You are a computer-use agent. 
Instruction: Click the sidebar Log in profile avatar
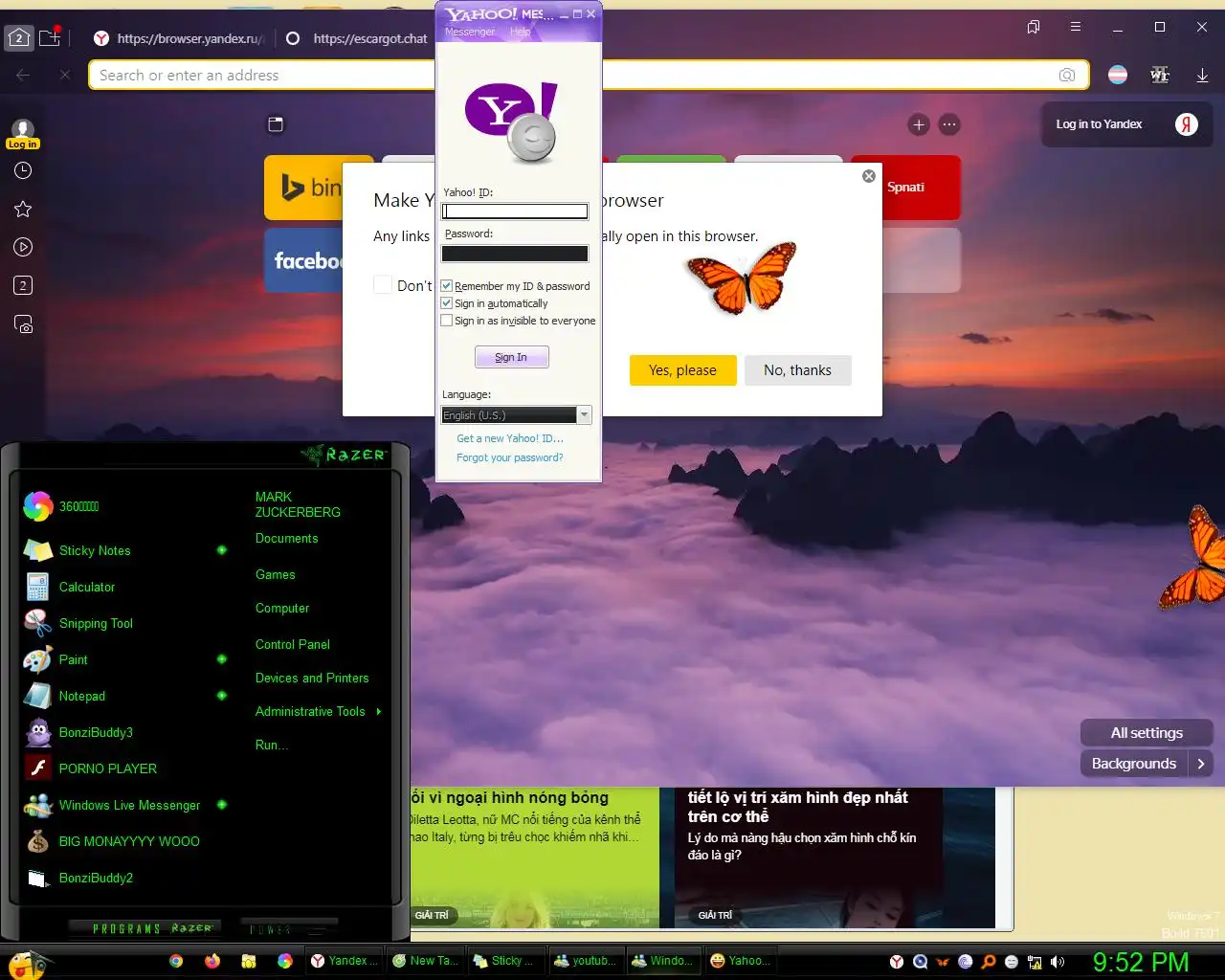coord(23,132)
